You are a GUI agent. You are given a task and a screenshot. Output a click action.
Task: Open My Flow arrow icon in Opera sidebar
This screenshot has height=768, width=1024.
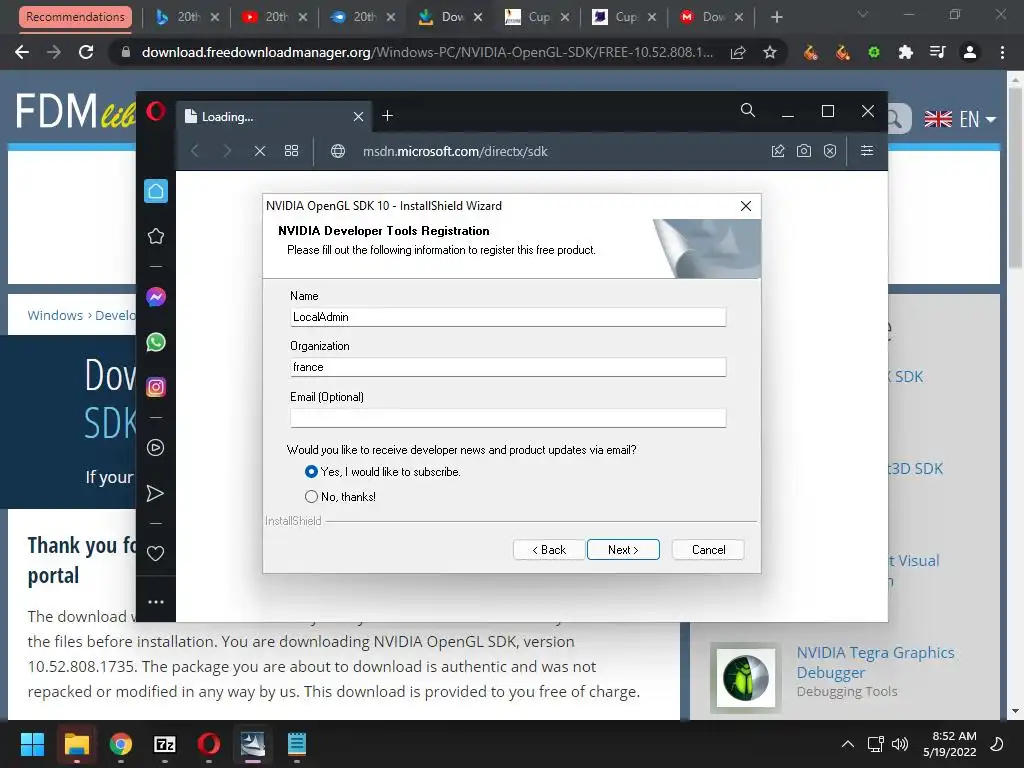155,493
